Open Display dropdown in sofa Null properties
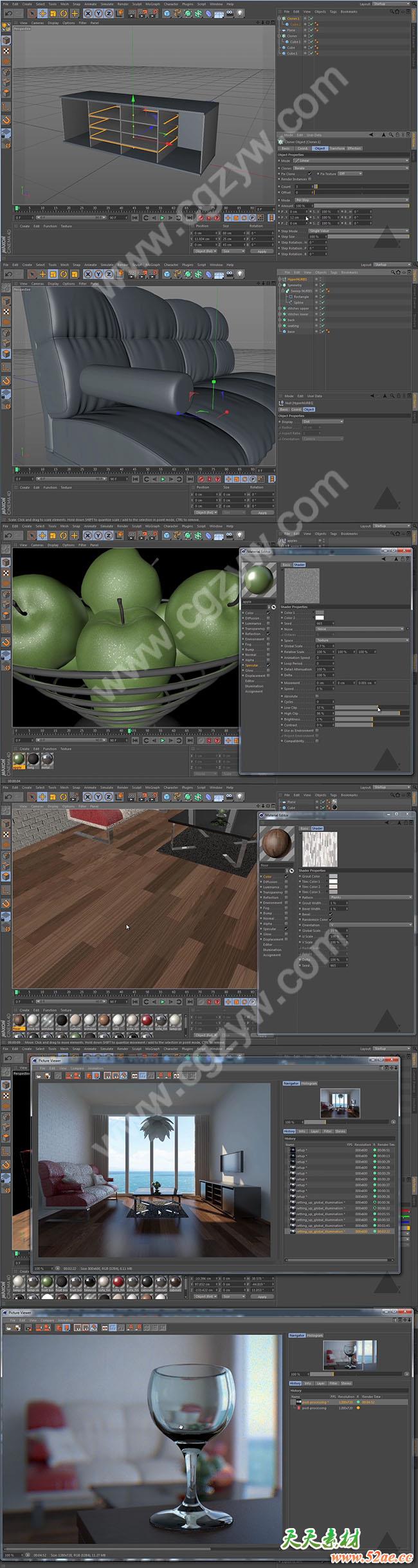Viewport: 418px width, 1568px height. (322, 422)
